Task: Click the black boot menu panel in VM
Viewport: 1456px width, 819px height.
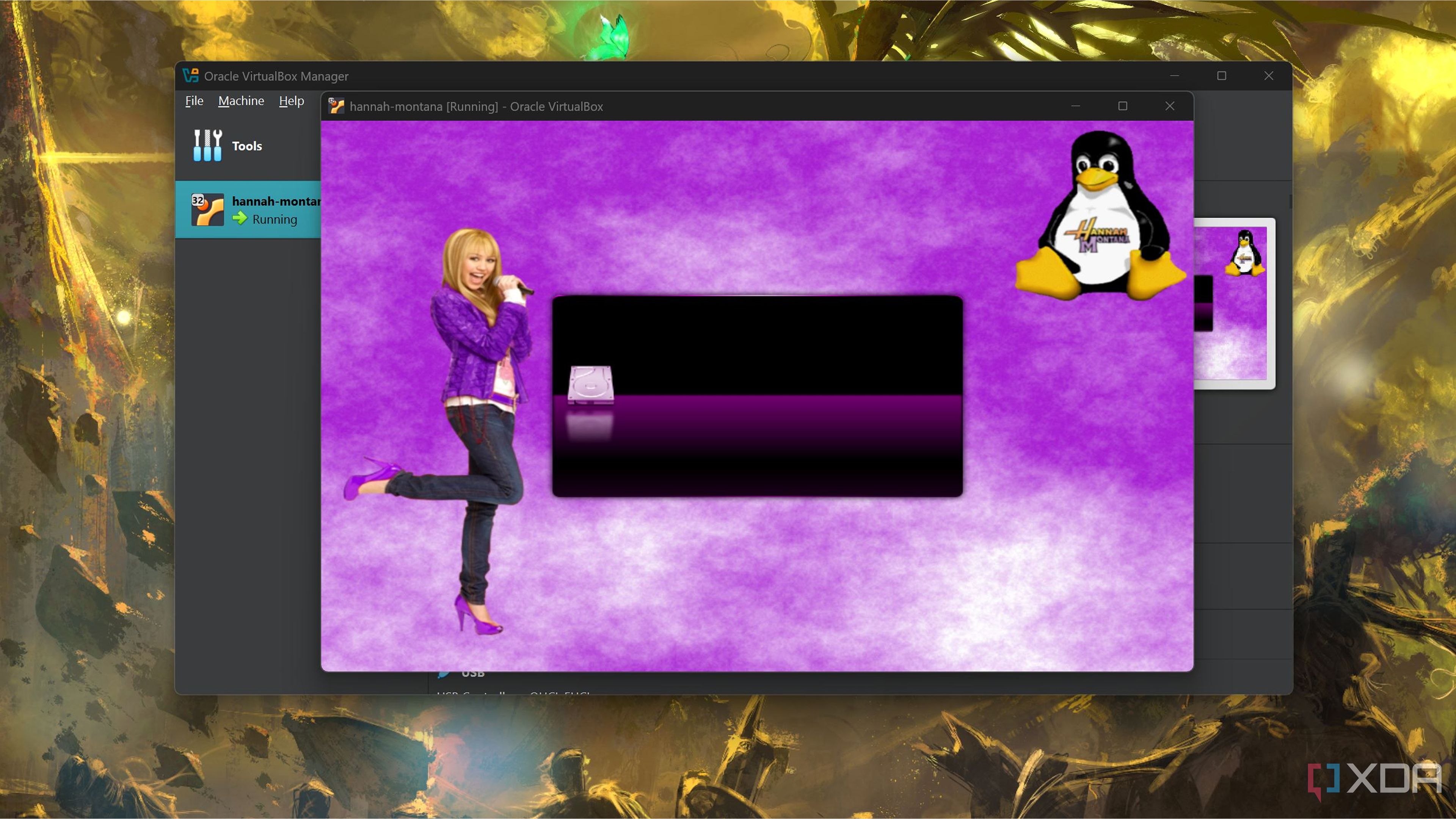Action: [x=757, y=396]
